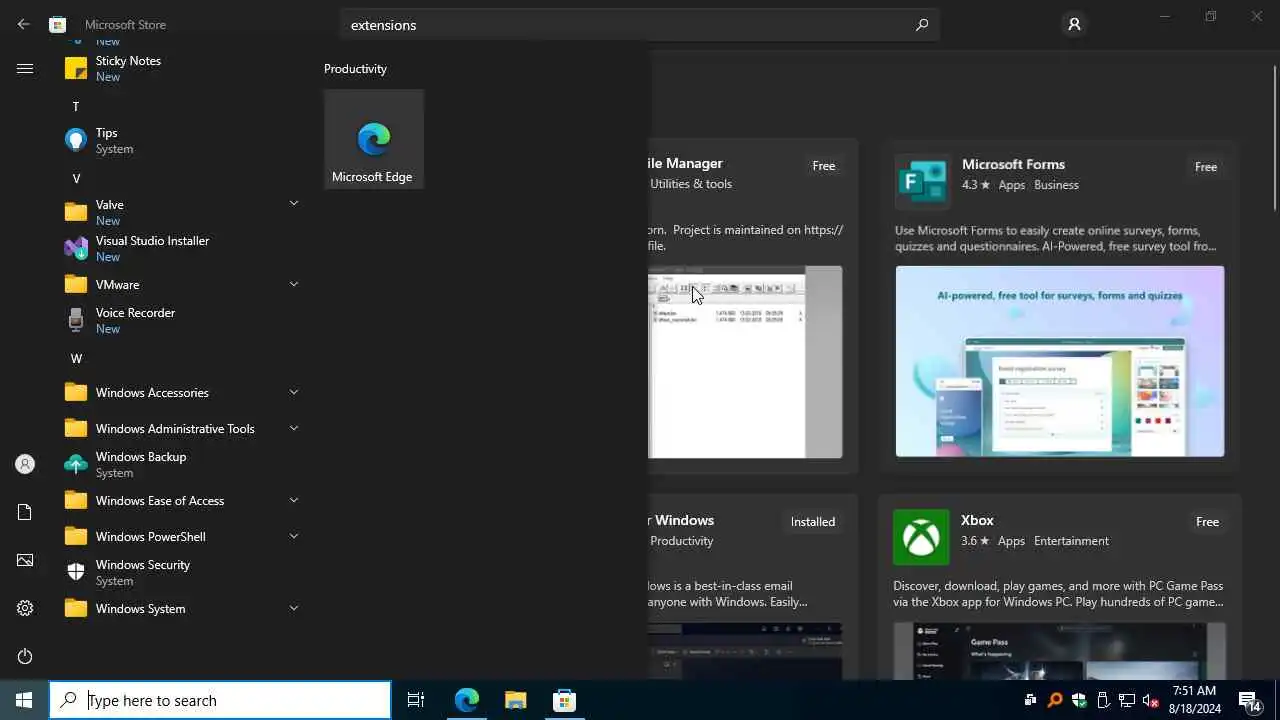Click the muted speaker volume tray icon
The image size is (1280, 720).
coord(1150,700)
